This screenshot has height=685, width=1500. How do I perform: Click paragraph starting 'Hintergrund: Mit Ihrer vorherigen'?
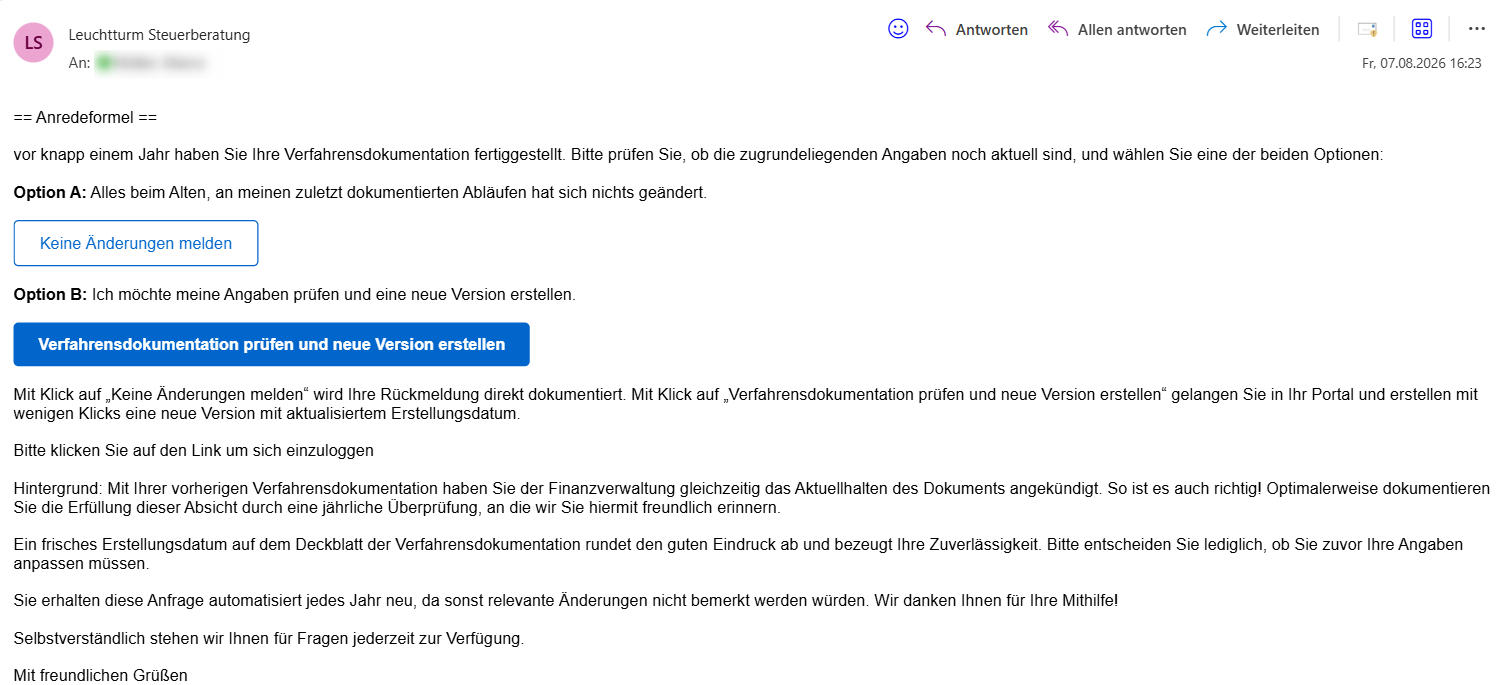click(x=752, y=498)
